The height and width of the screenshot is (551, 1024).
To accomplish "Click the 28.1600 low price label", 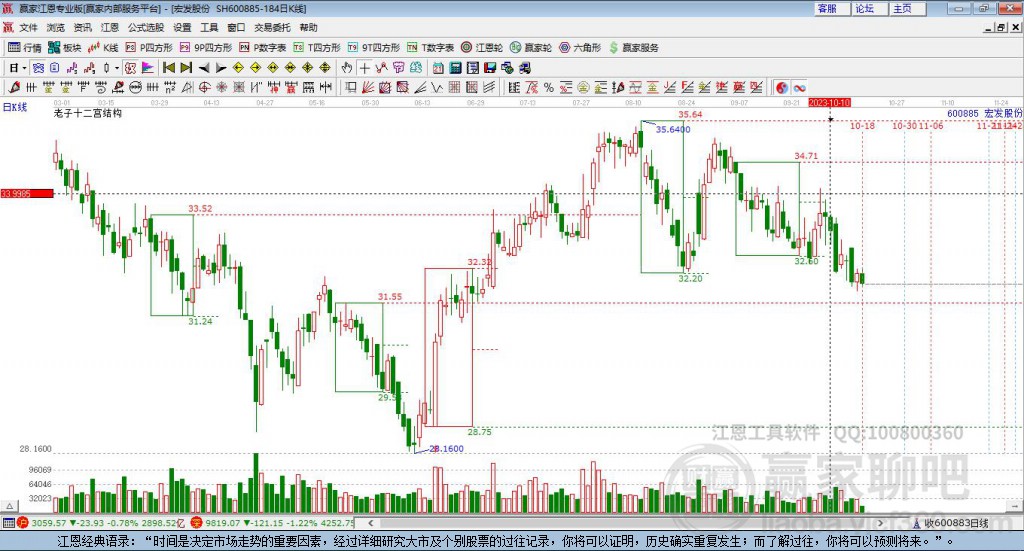I will 447,449.
